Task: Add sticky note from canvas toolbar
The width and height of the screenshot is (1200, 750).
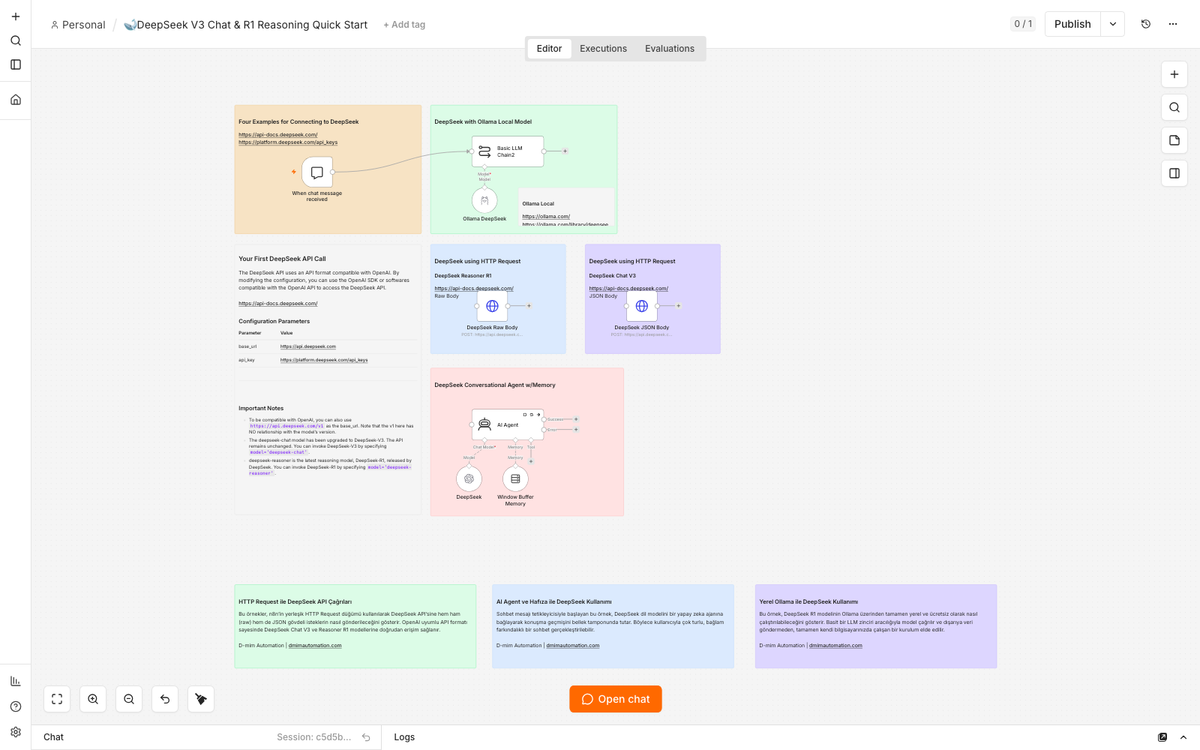Action: pyautogui.click(x=1174, y=140)
